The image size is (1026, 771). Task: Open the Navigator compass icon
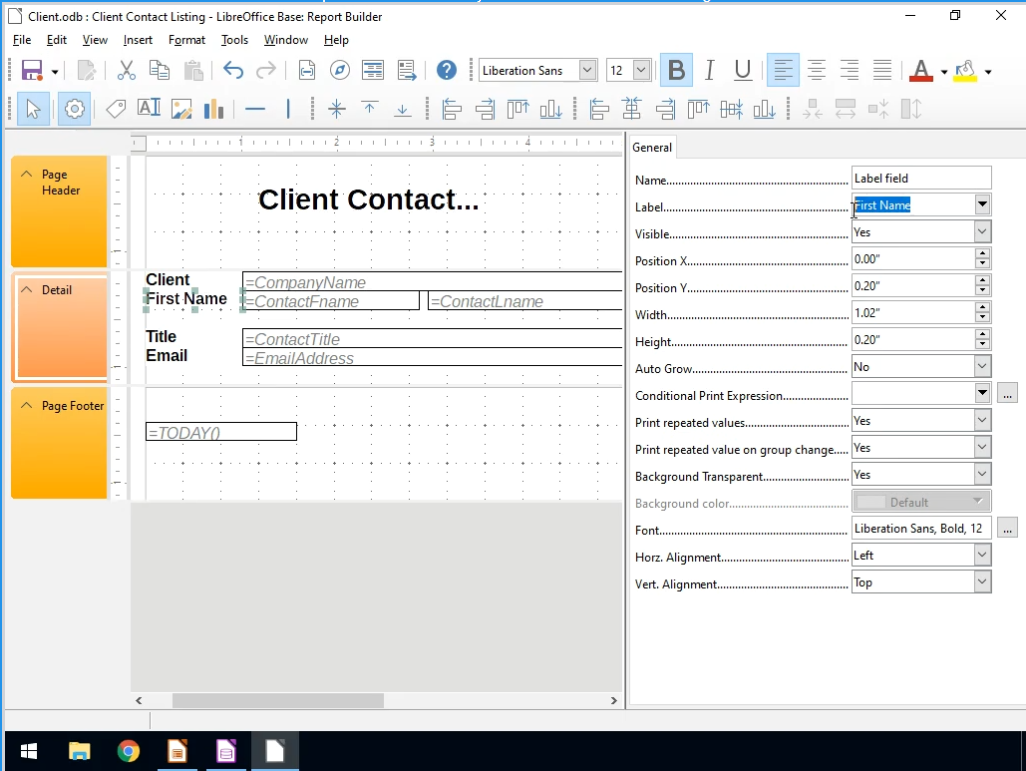[x=340, y=70]
